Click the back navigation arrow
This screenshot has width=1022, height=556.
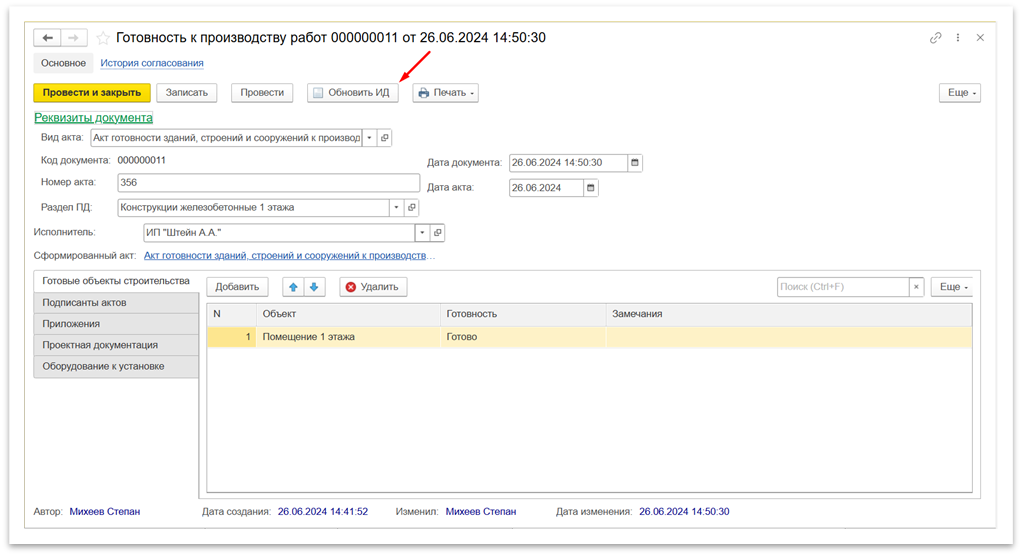[47, 38]
